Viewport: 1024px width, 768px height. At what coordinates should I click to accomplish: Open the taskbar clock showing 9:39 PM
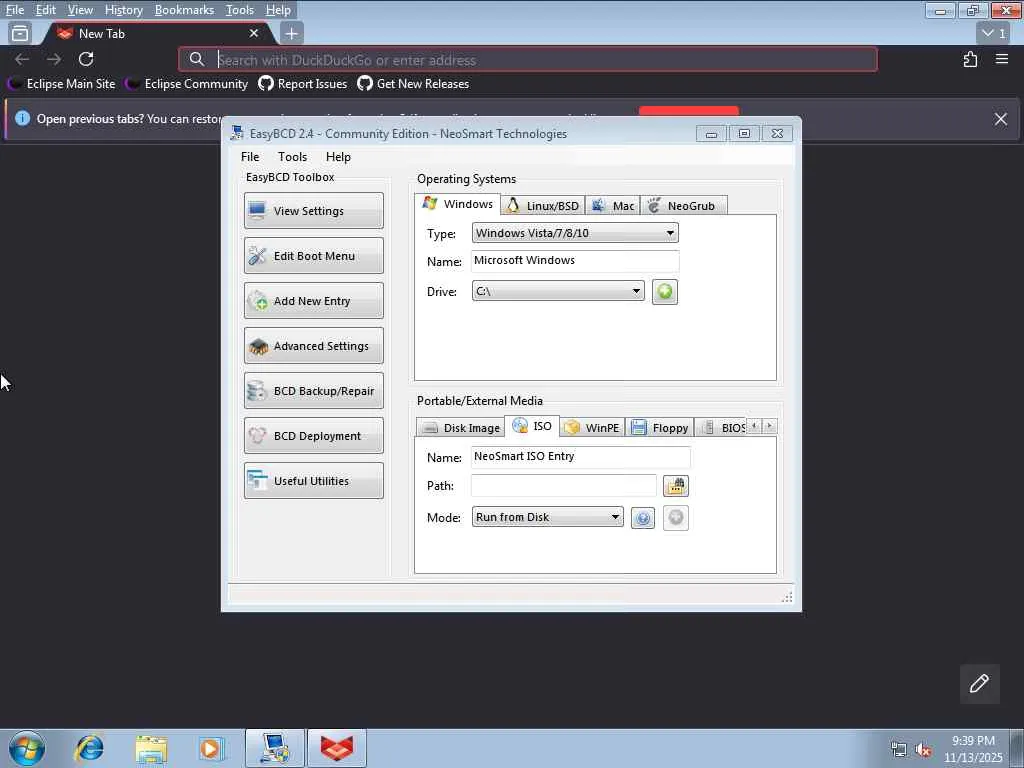point(972,749)
